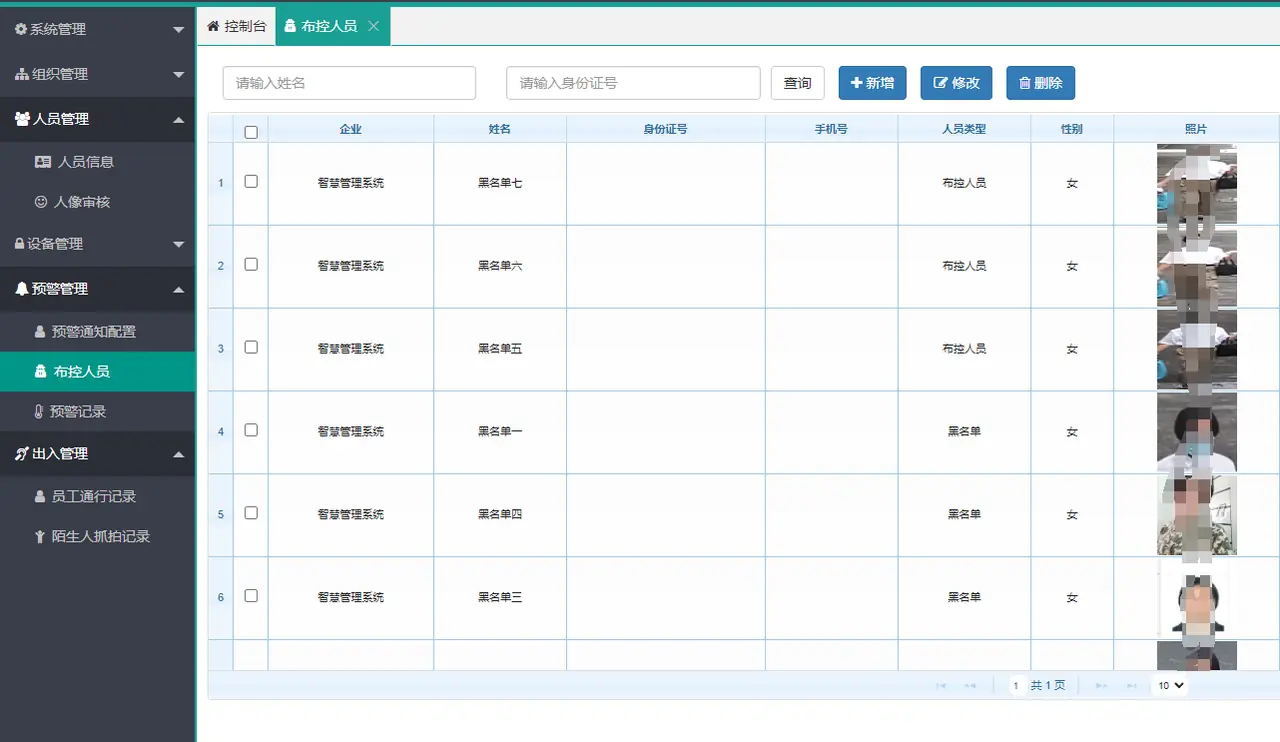Go to the last page arrow in pager
Viewport: 1280px width, 742px height.
coord(1132,686)
